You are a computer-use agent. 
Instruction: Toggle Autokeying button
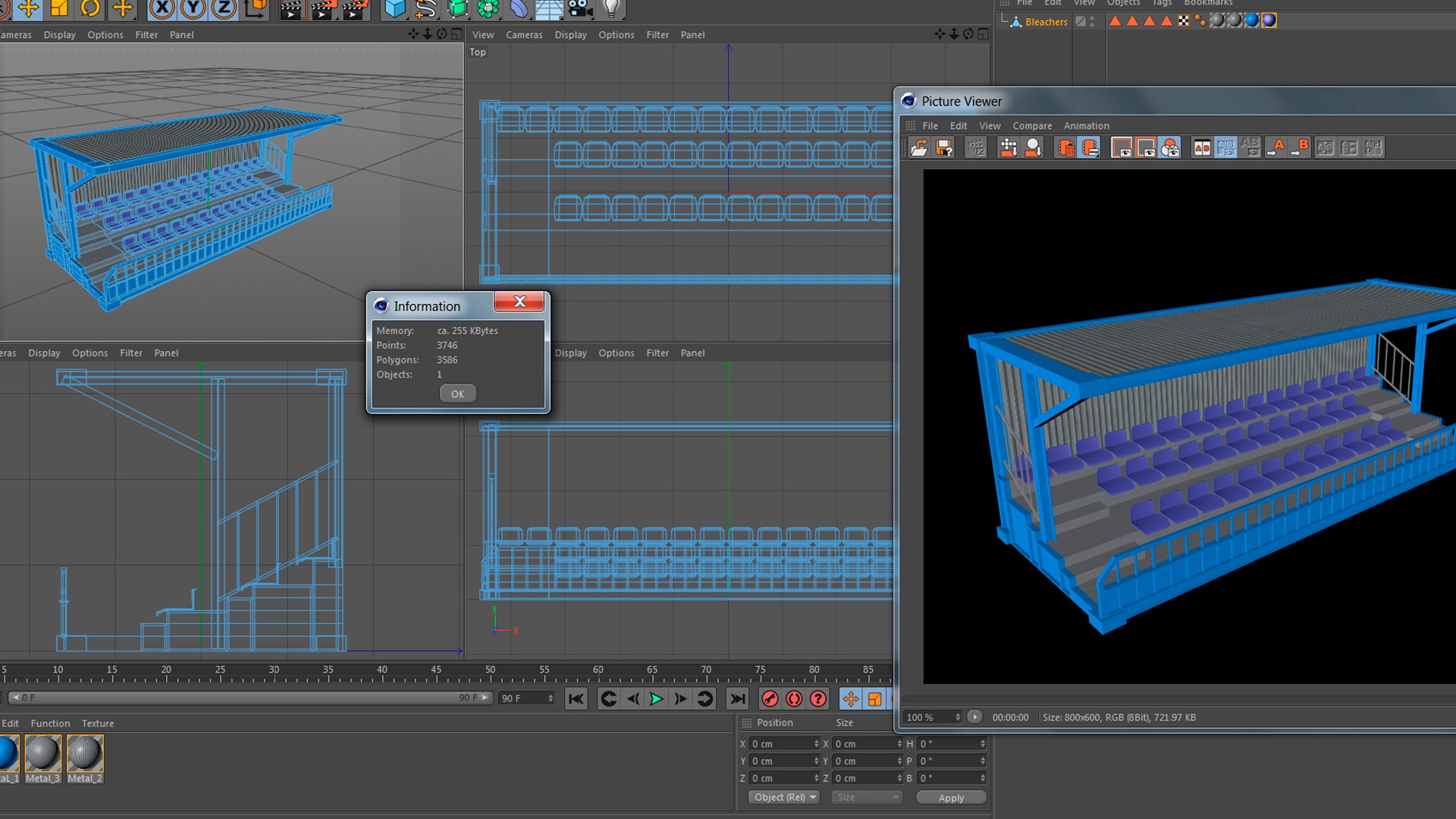794,699
